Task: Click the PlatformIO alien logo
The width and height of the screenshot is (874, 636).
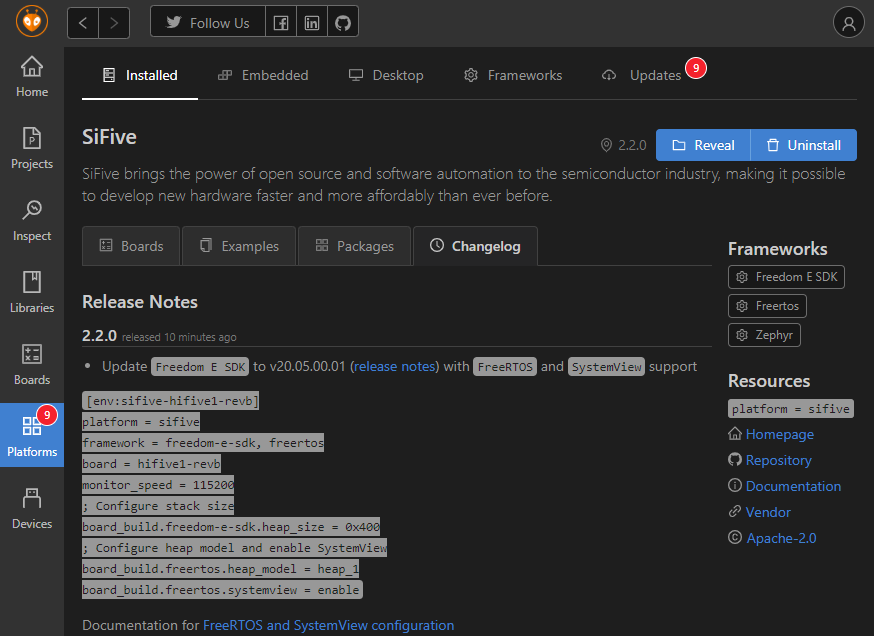Action: 32,22
